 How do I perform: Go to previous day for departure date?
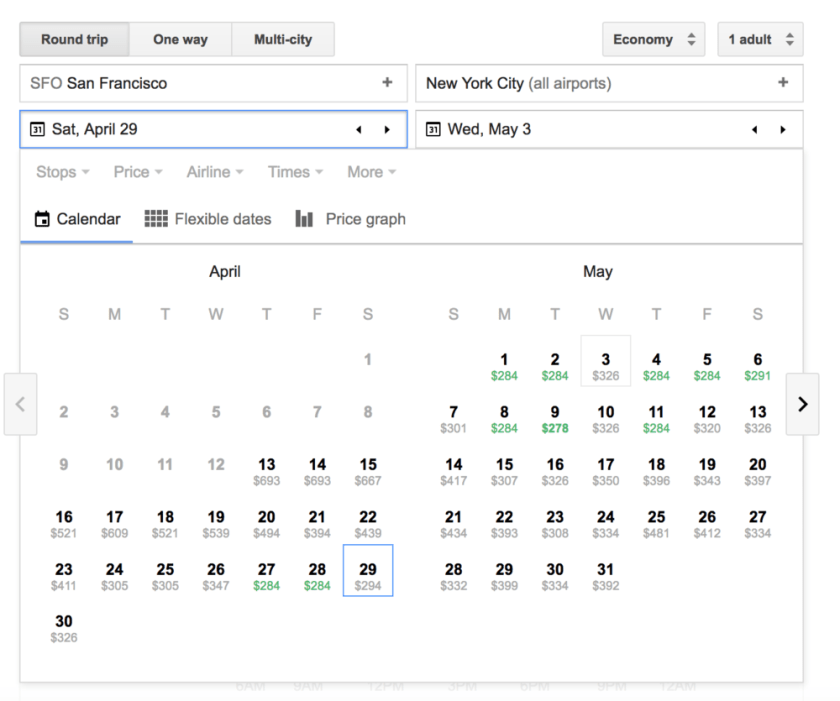(359, 130)
